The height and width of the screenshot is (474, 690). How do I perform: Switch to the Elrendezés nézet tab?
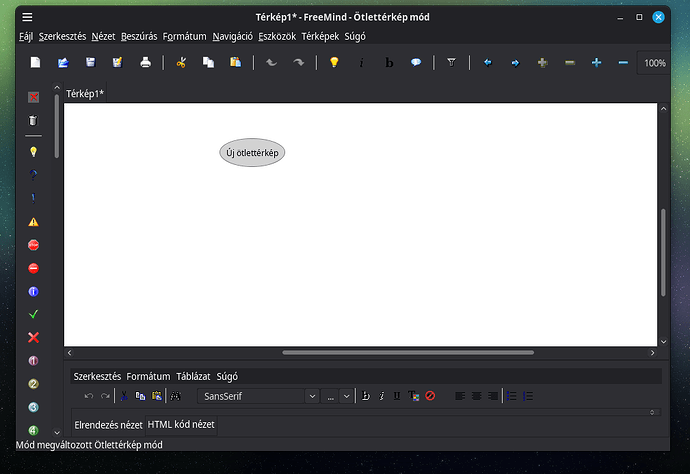[x=108, y=425]
